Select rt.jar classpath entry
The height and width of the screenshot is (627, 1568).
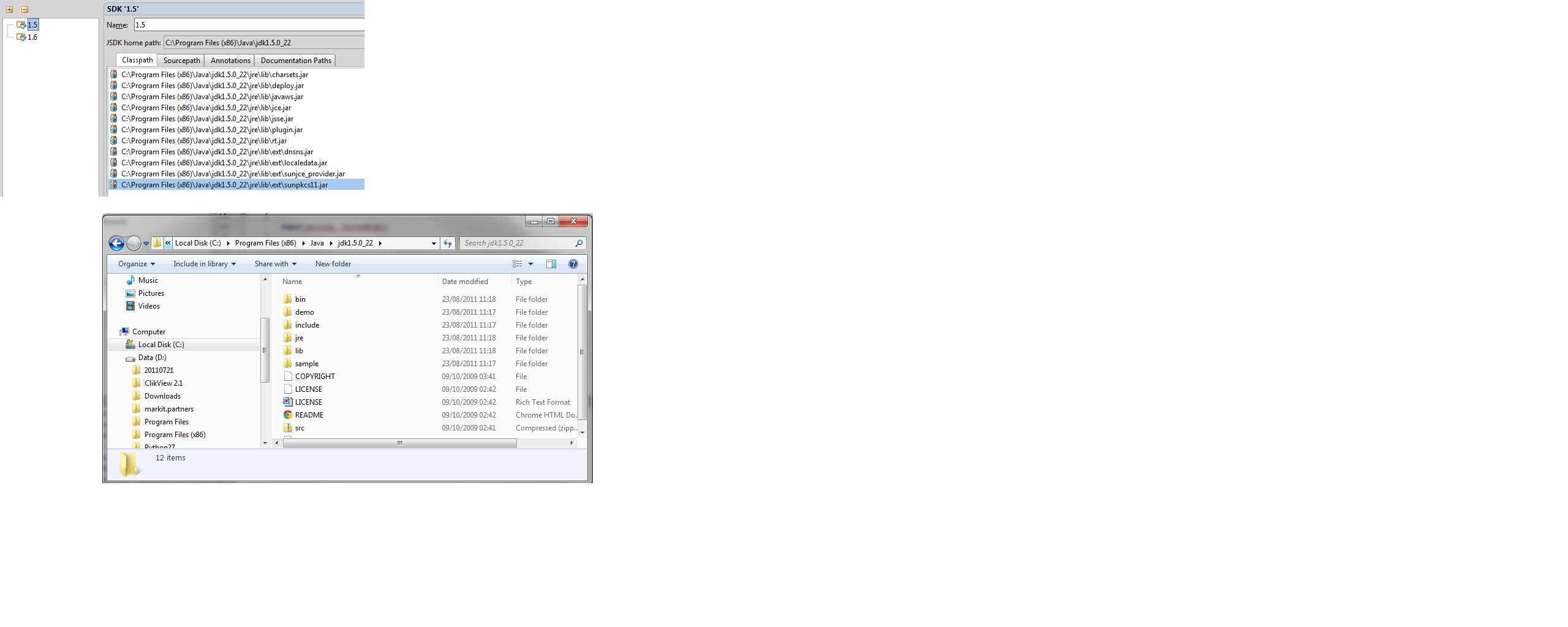point(236,140)
